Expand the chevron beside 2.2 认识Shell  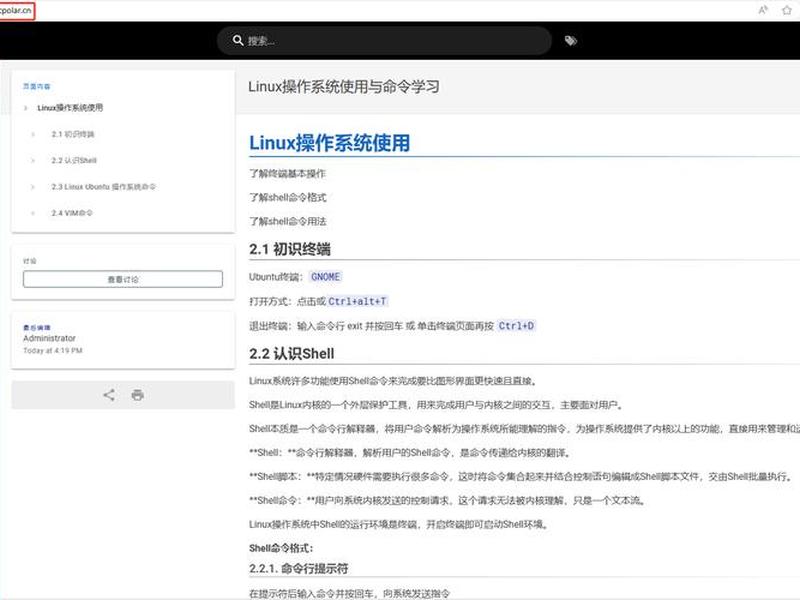(33, 160)
